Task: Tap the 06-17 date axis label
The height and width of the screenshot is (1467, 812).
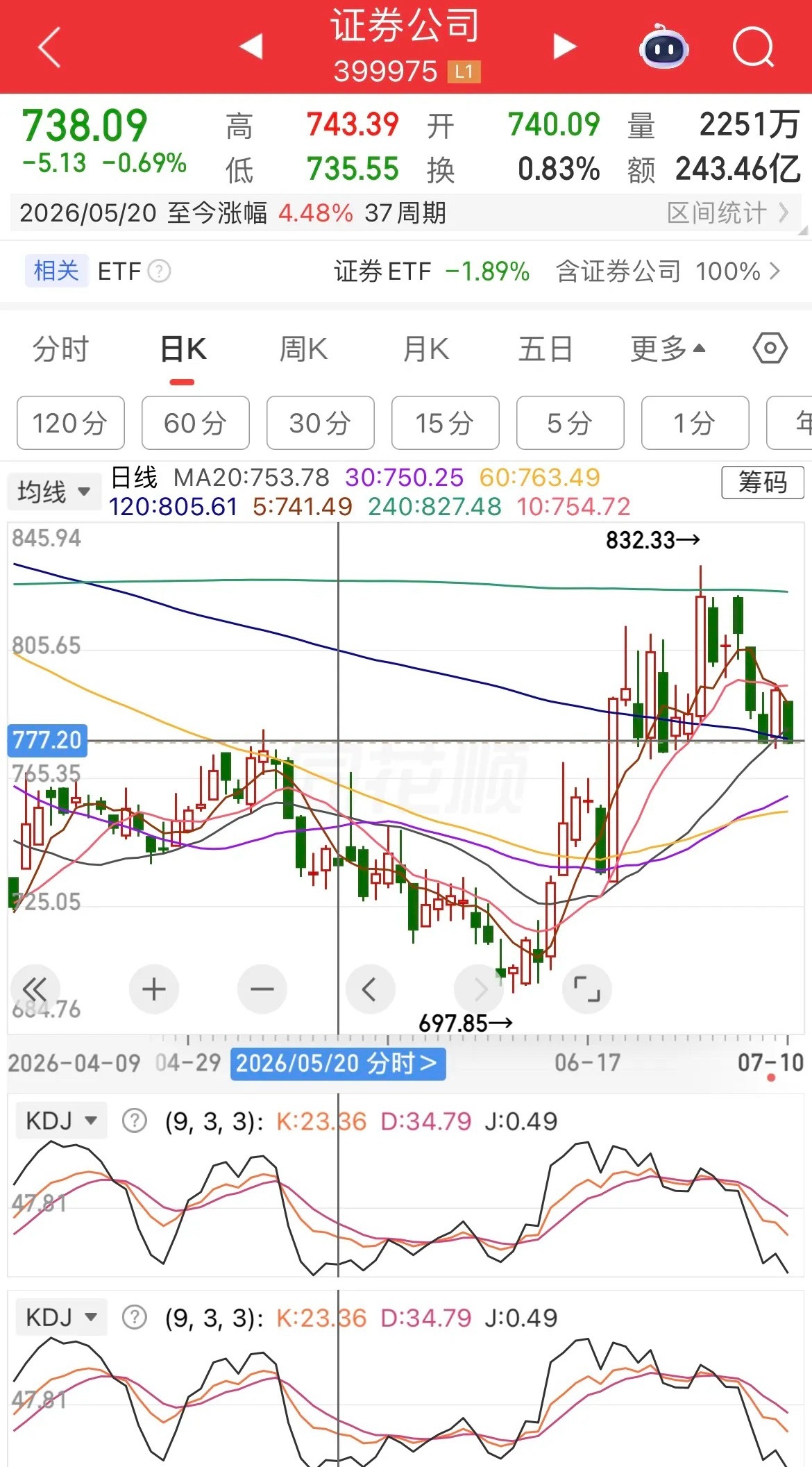Action: pos(587,1062)
